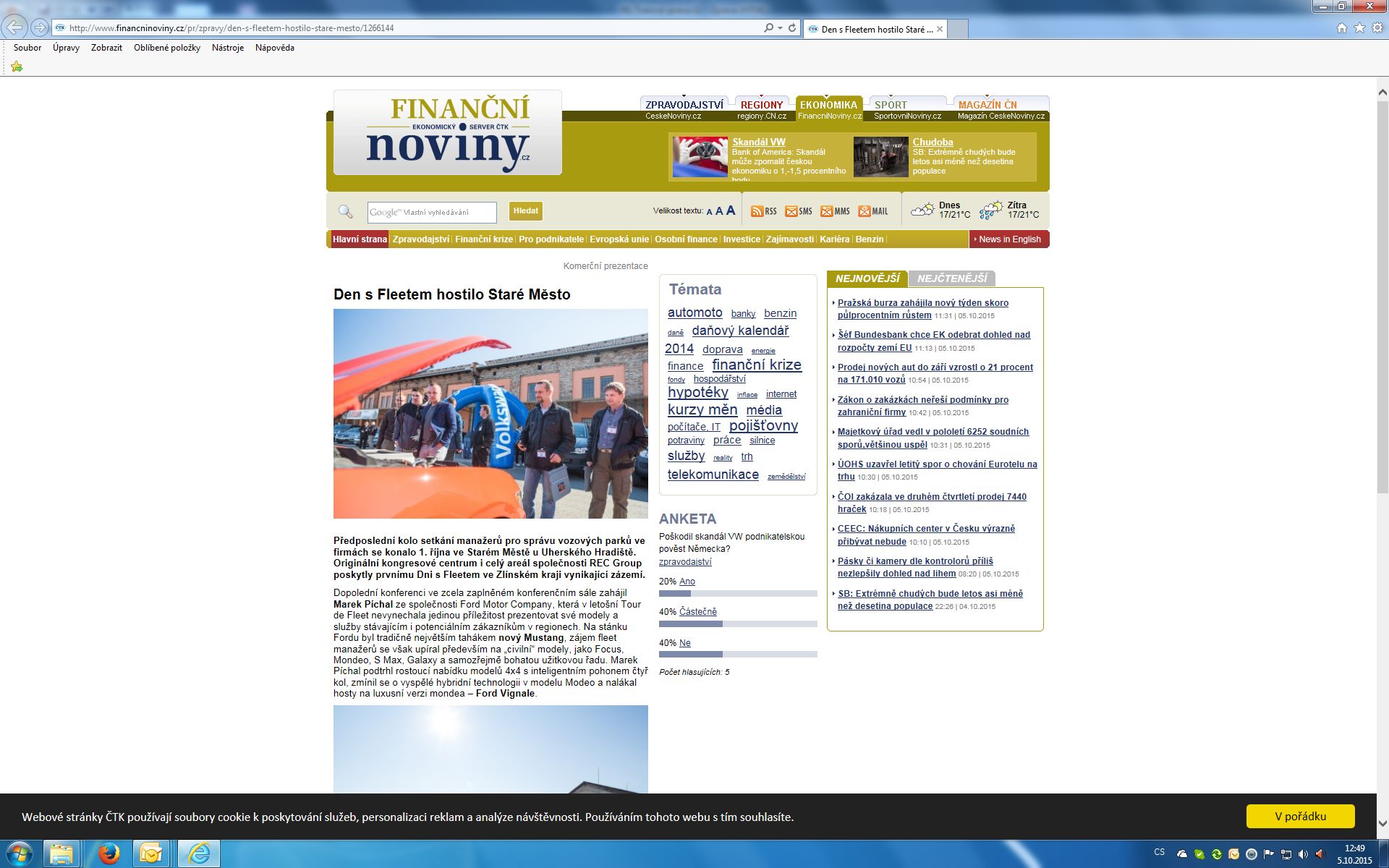
Task: Launch Firefox from taskbar
Action: pyautogui.click(x=109, y=854)
